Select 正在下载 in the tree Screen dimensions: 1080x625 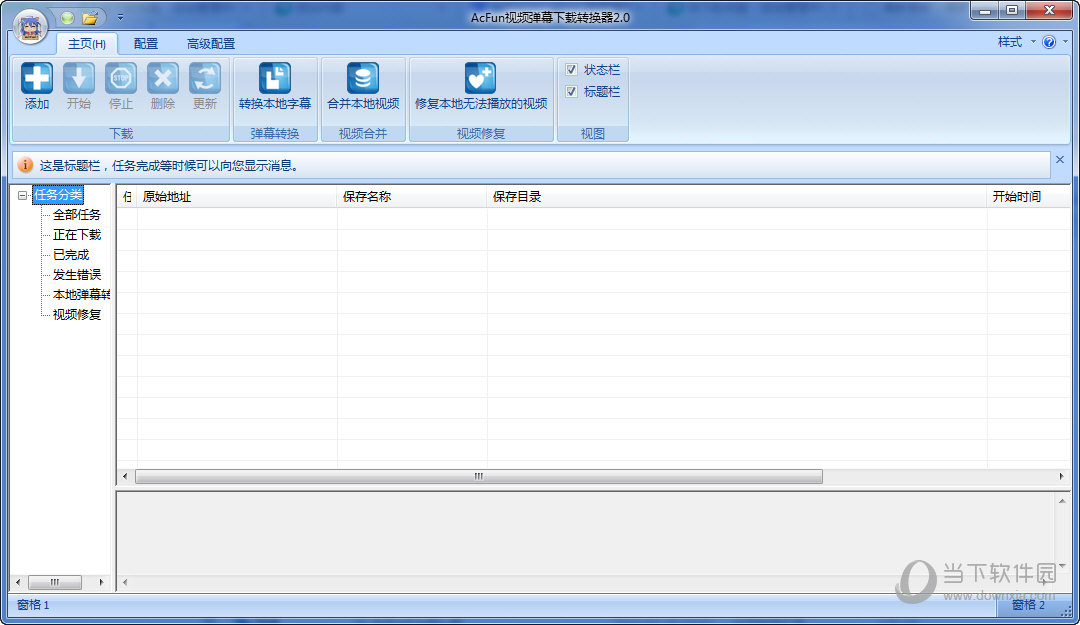[x=76, y=235]
